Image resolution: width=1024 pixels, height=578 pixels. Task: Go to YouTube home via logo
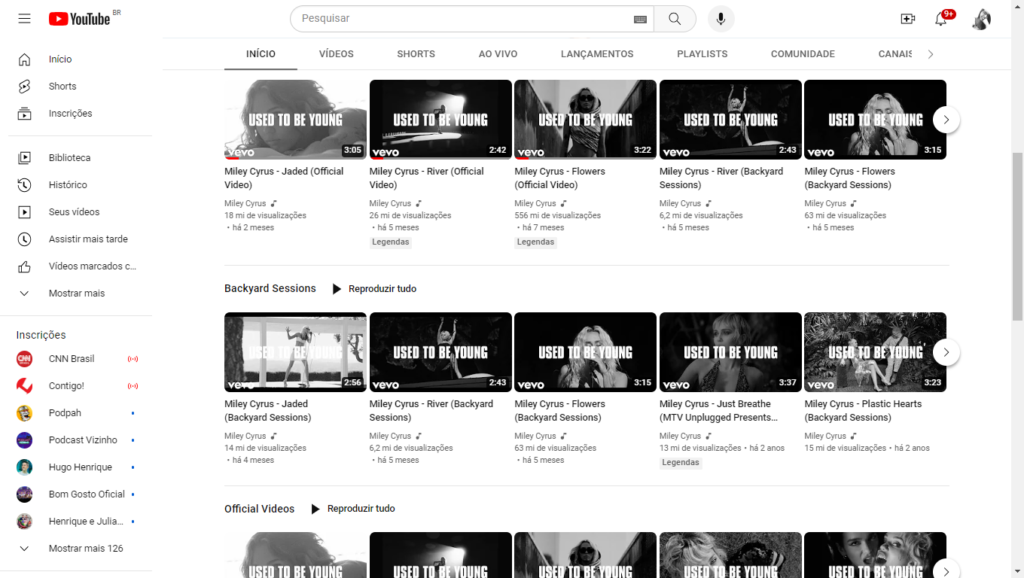click(80, 19)
